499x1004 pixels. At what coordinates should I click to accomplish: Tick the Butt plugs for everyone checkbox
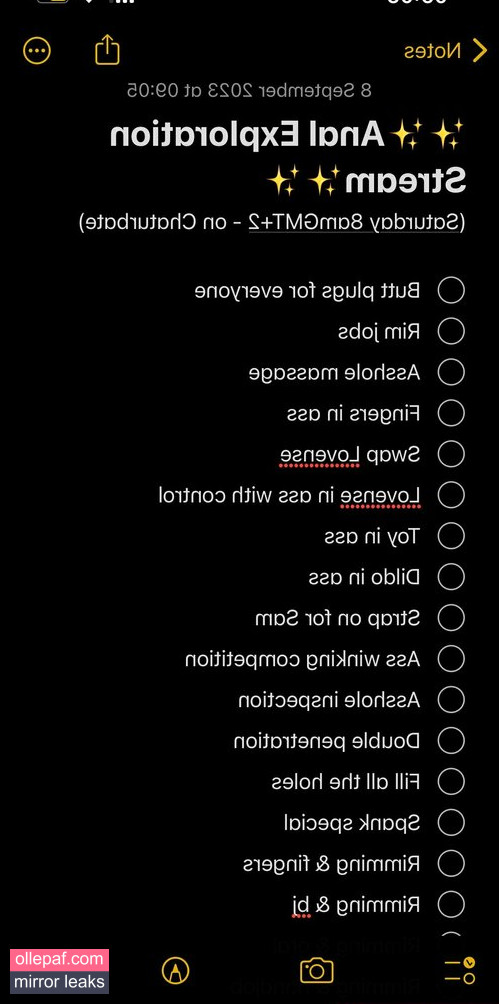click(x=451, y=290)
